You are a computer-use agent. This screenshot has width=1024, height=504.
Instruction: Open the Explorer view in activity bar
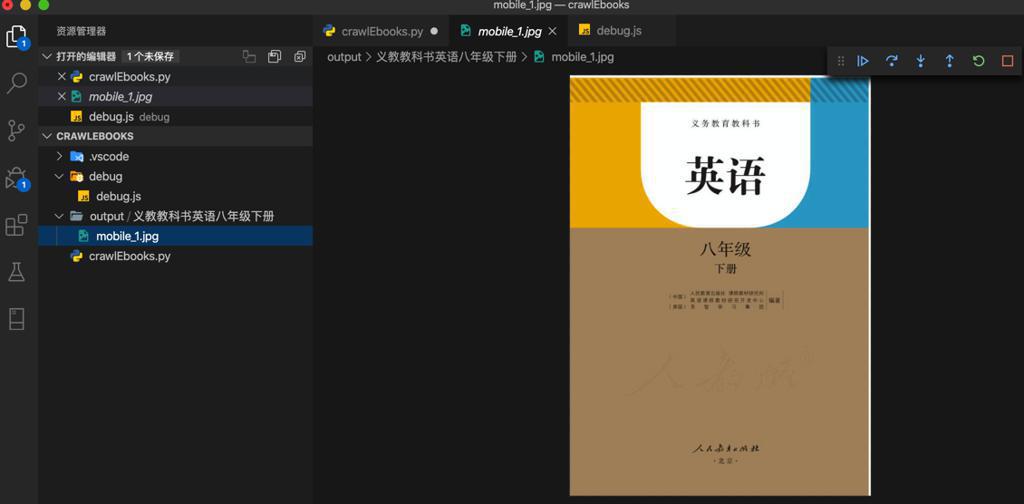pyautogui.click(x=17, y=37)
